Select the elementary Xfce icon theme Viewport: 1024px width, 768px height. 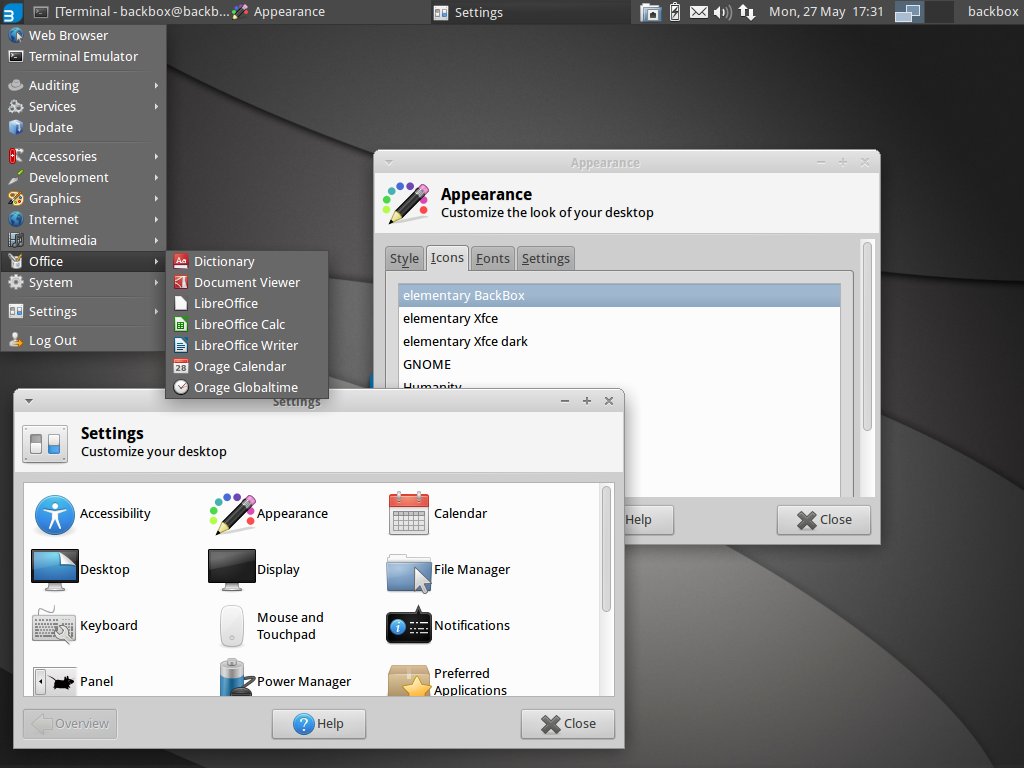click(619, 318)
